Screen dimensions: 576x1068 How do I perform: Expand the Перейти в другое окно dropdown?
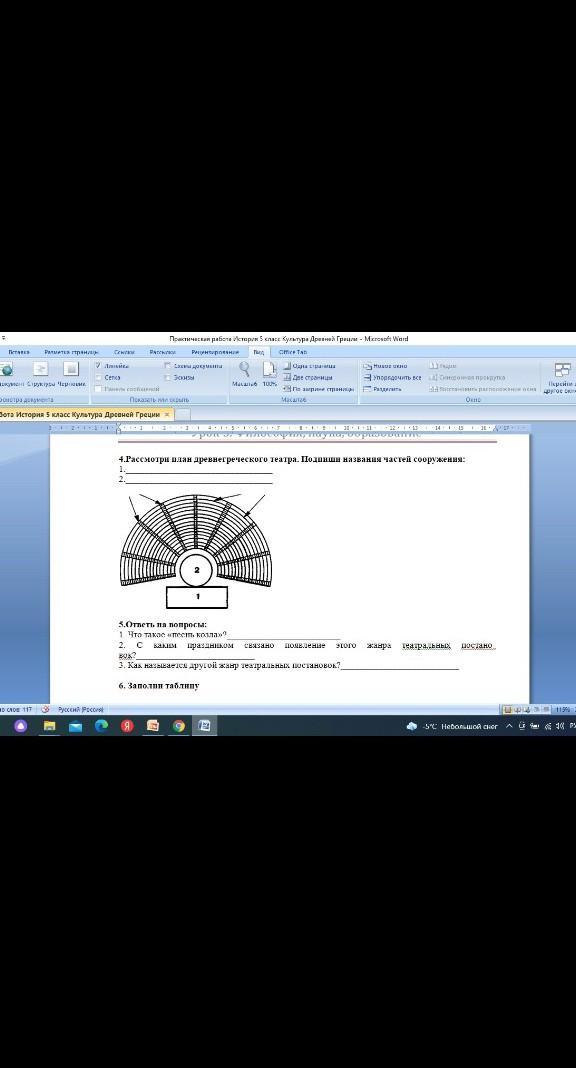[561, 378]
